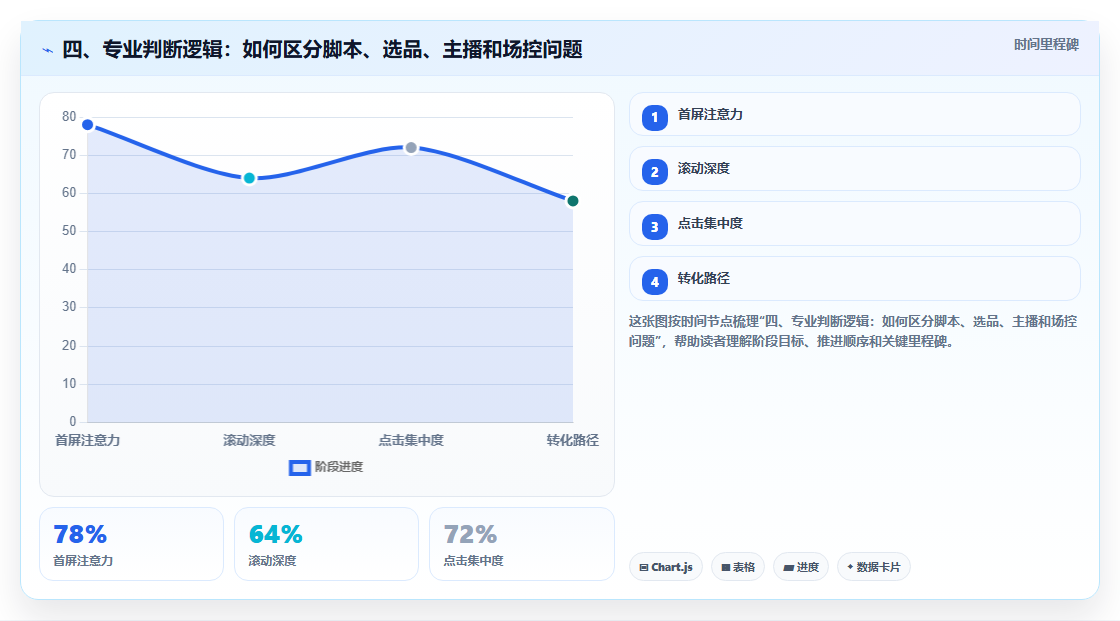
Task: Select the 滚动深度 data point on chart
Action: (x=249, y=178)
